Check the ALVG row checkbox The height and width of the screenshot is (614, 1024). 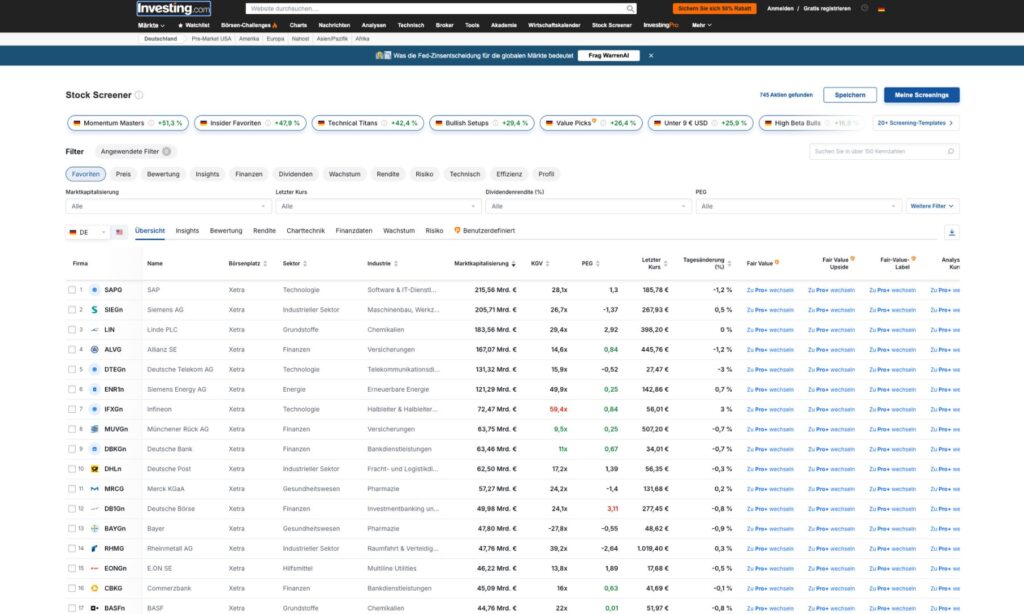(x=72, y=349)
